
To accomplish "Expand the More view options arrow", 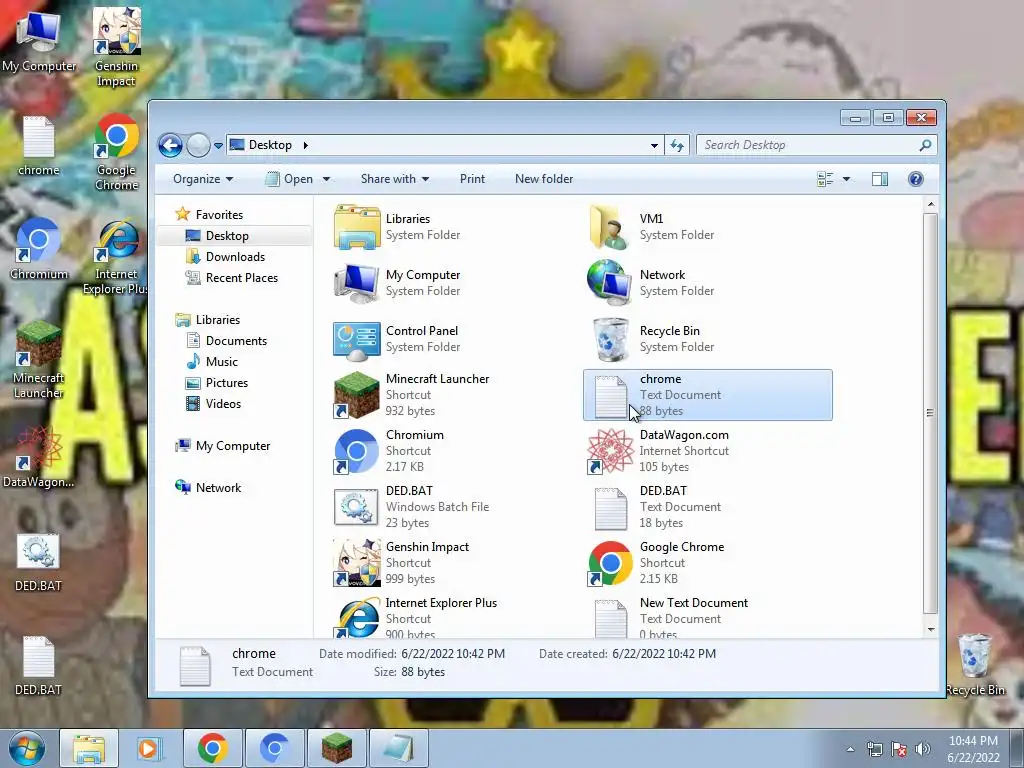I will coord(846,179).
